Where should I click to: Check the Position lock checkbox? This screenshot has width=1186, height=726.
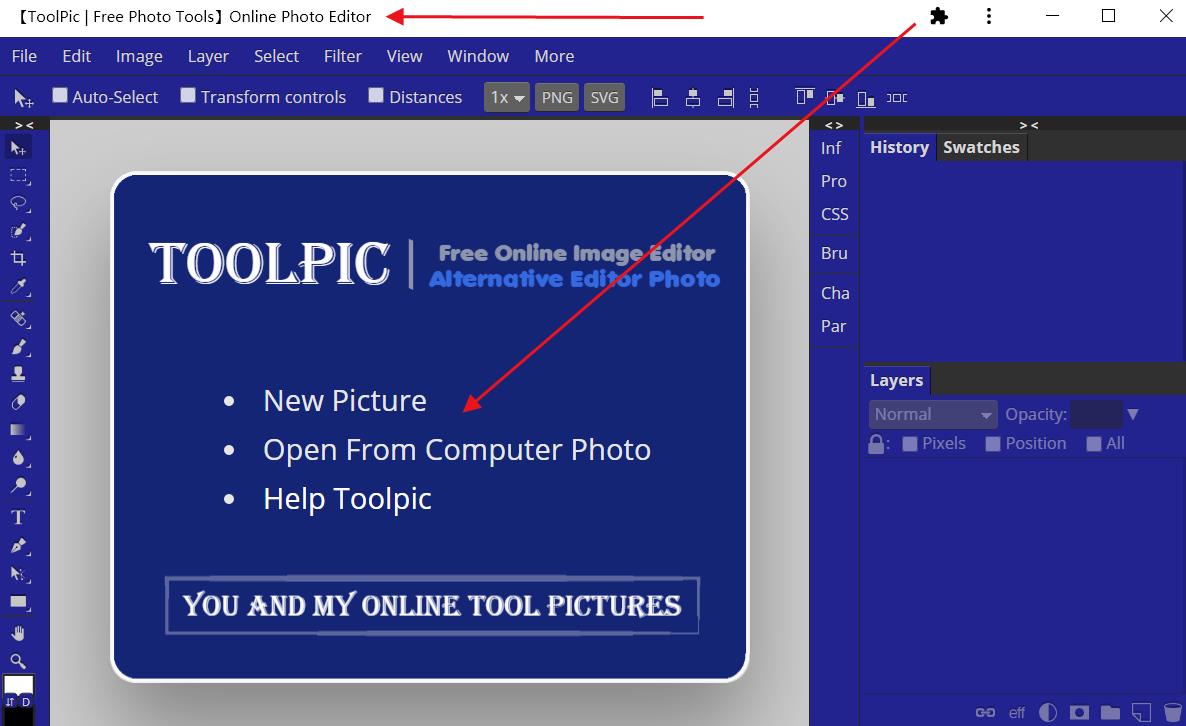[993, 444]
